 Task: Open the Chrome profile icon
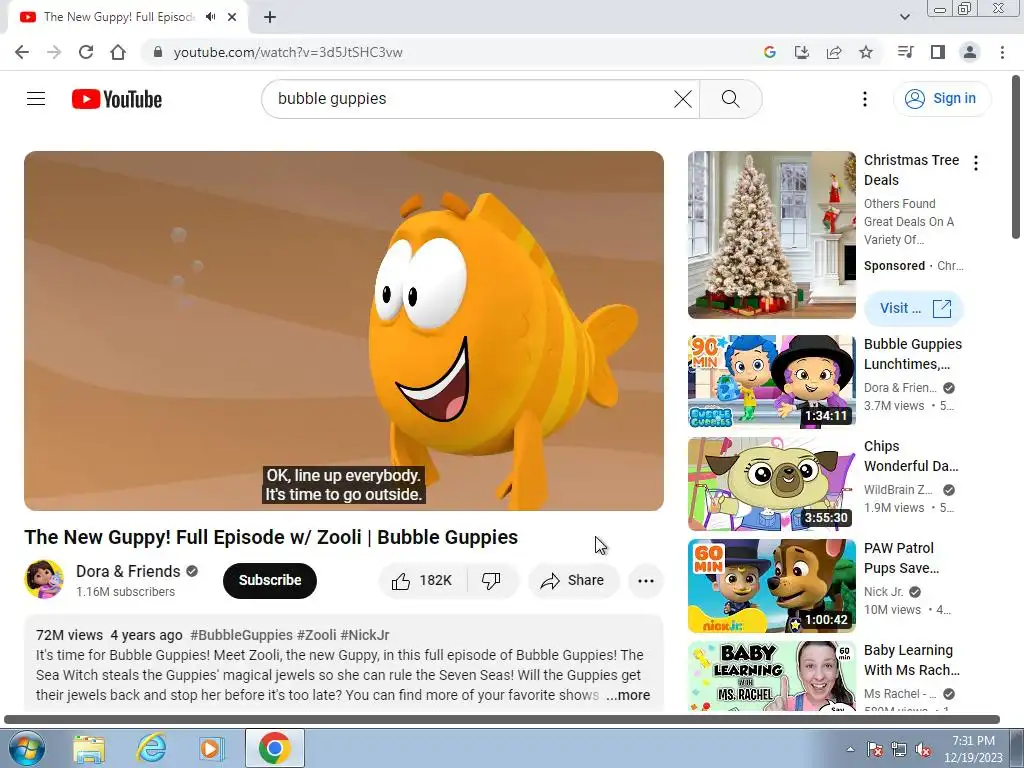(970, 52)
